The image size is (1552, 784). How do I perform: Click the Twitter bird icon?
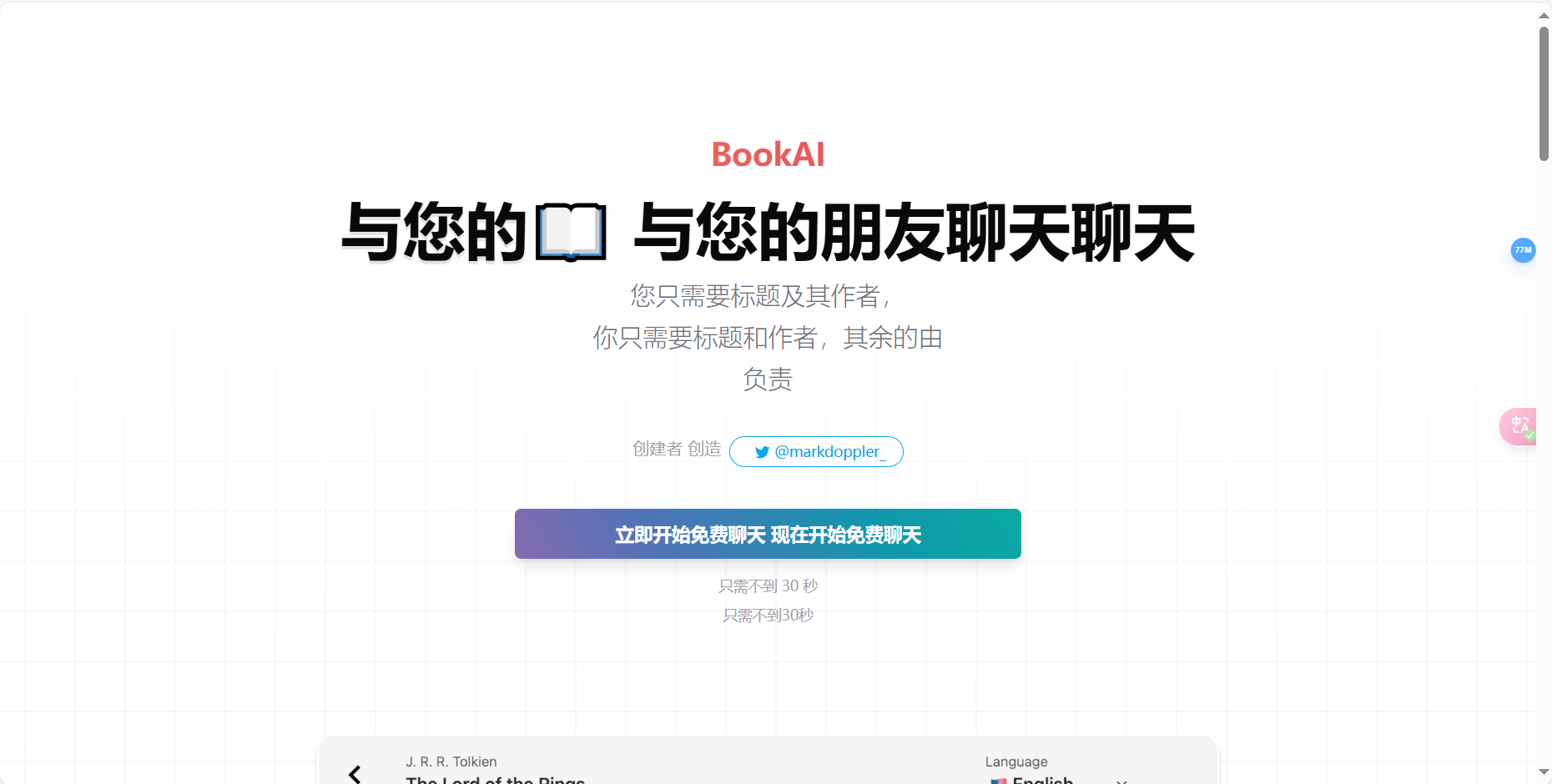click(x=761, y=452)
